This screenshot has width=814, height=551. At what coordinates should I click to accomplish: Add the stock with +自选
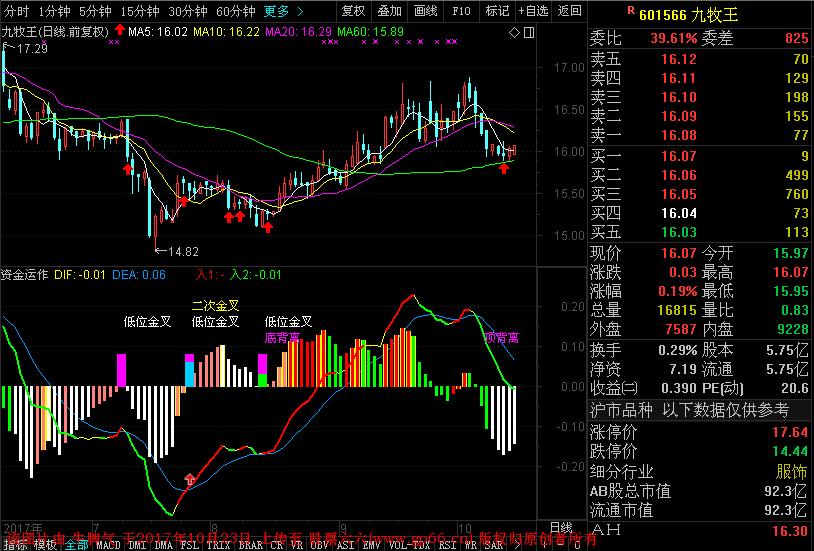[533, 11]
